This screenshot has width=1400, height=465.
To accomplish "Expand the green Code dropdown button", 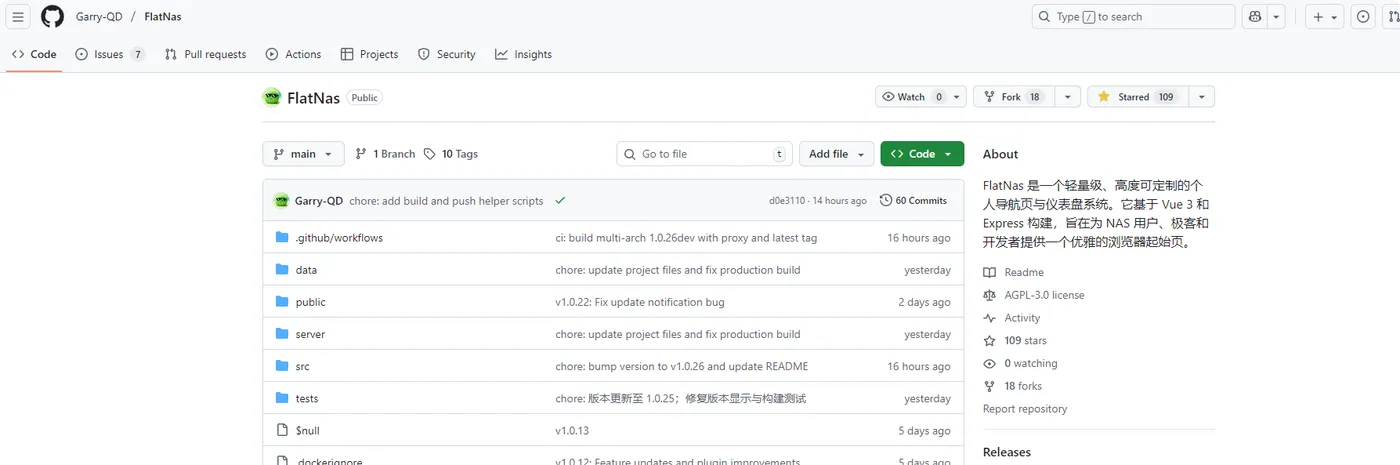I will (x=922, y=154).
